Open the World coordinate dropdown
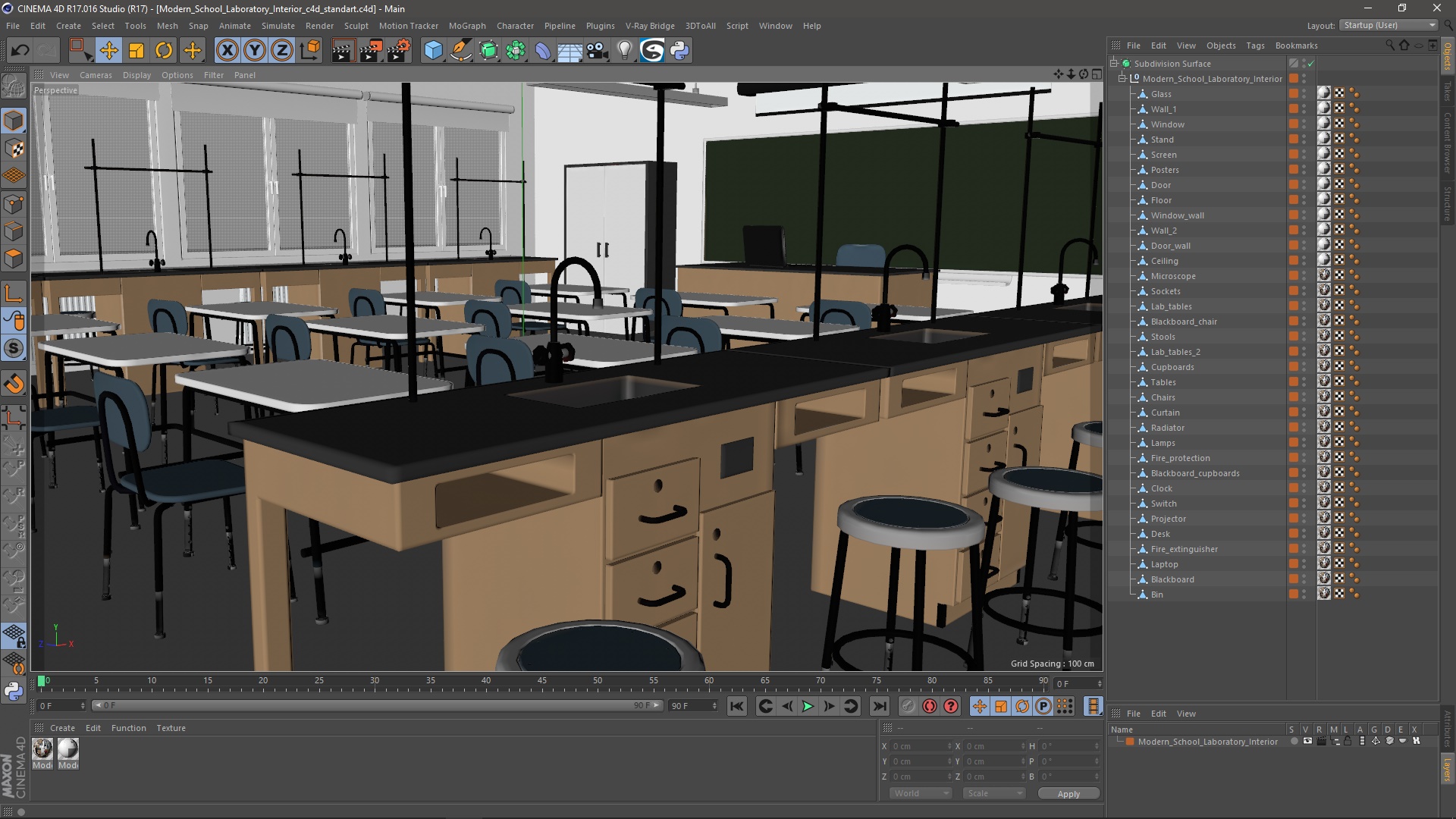Viewport: 1456px width, 819px height. [x=921, y=793]
